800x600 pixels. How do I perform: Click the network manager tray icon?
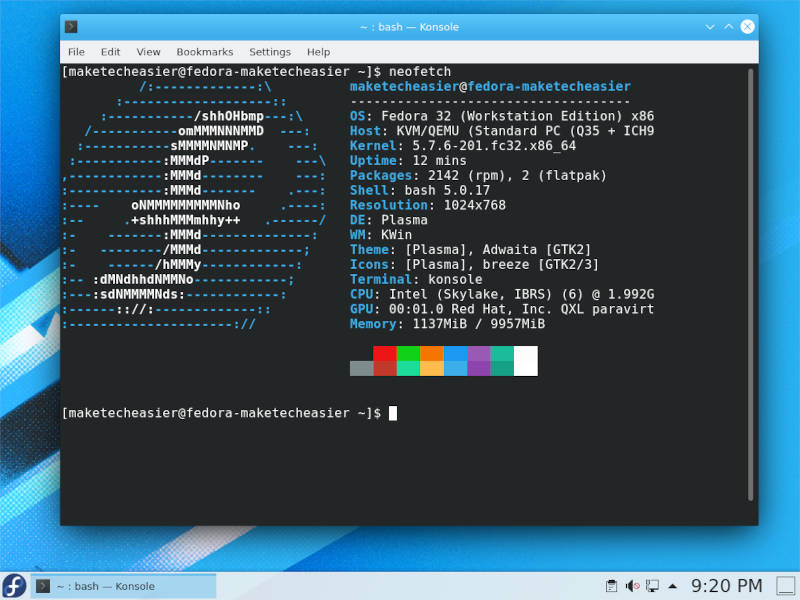coord(652,585)
